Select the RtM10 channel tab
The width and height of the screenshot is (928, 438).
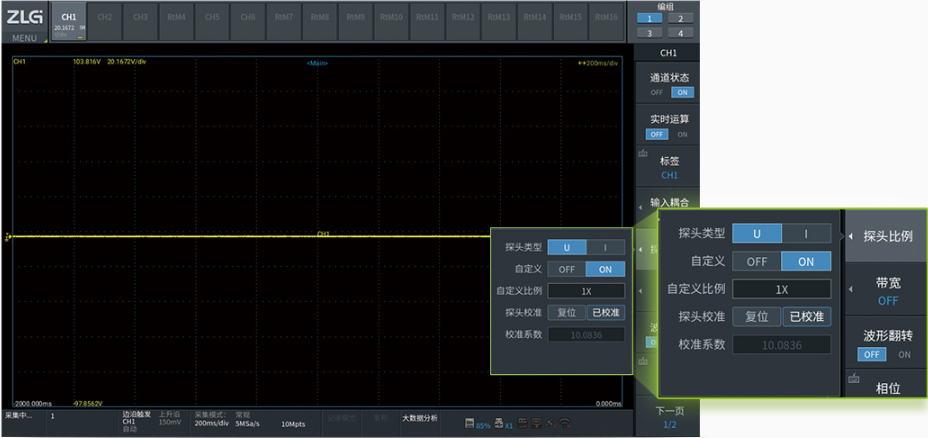392,21
